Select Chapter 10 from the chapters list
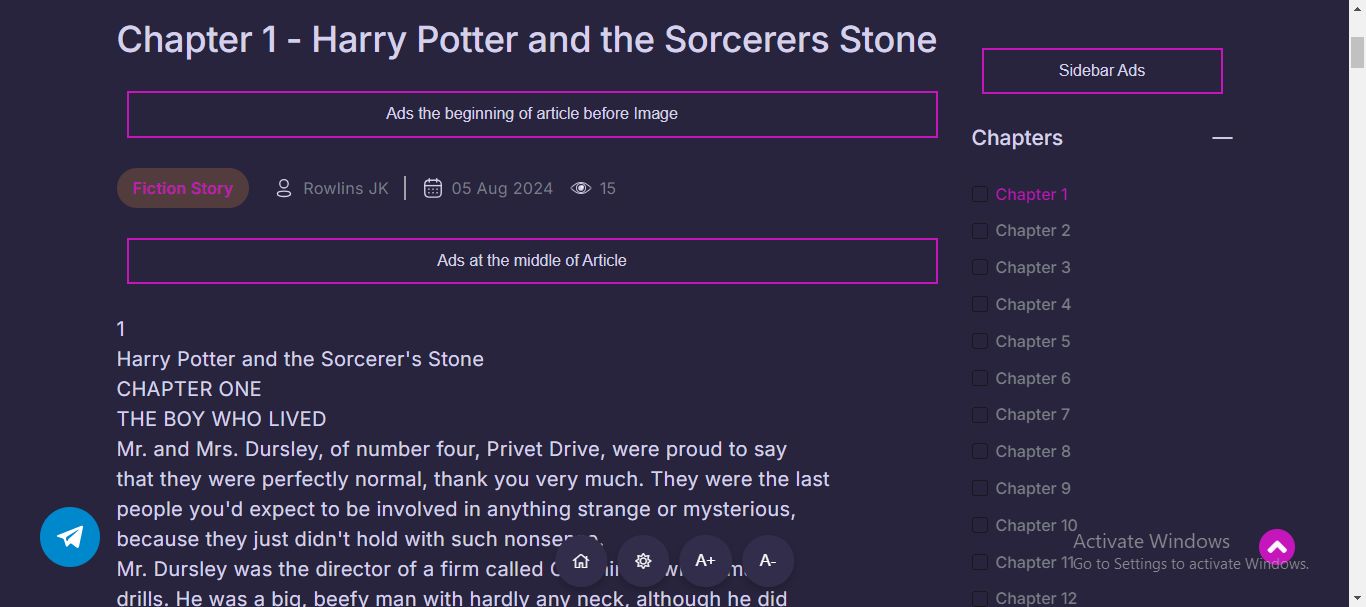 click(x=1036, y=525)
